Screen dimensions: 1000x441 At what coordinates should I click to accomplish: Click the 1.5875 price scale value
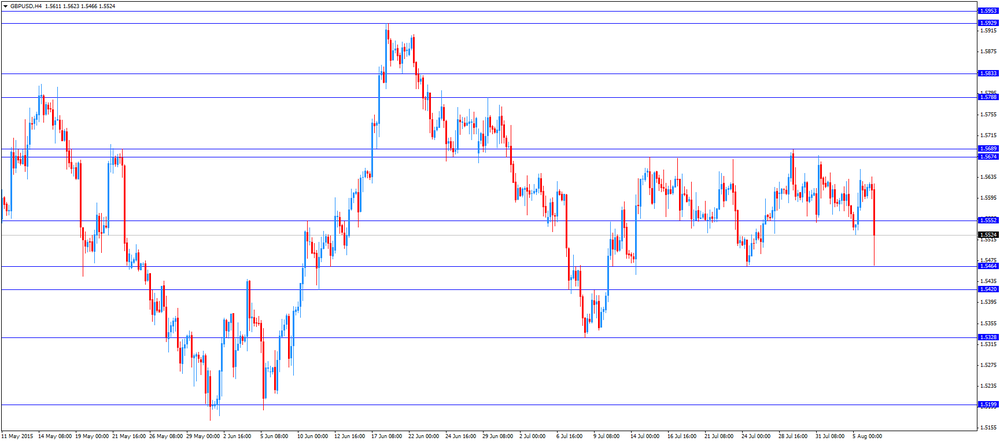pos(988,52)
